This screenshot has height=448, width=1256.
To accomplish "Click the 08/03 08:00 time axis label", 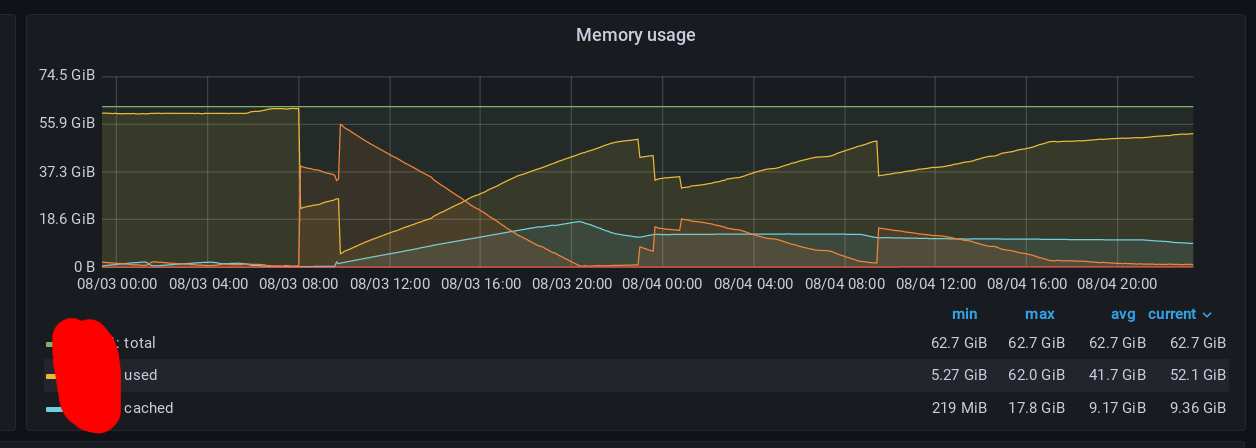I will coord(299,284).
